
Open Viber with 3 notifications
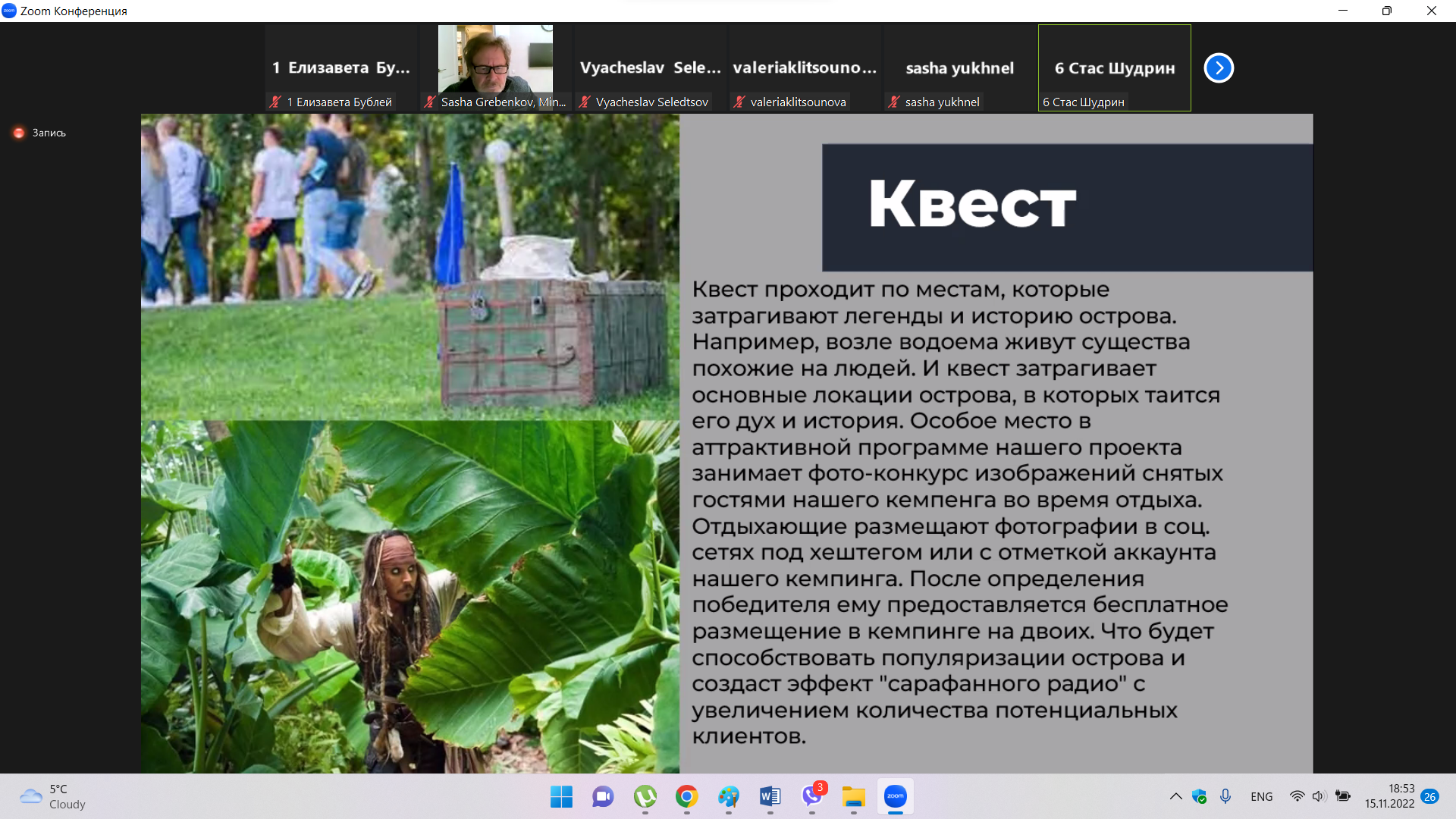coord(811,796)
